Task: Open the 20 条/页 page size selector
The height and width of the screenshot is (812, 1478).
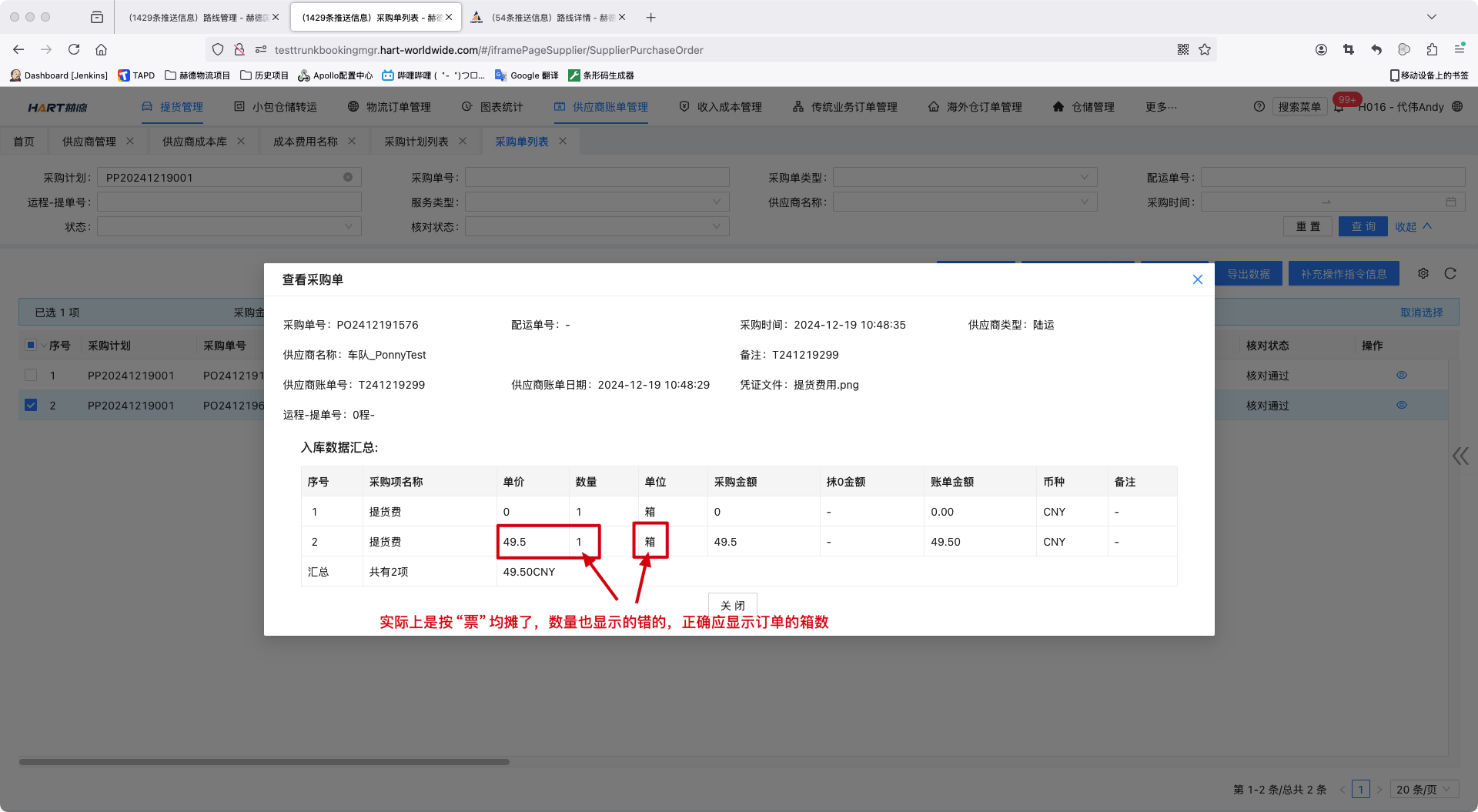Action: click(1423, 789)
